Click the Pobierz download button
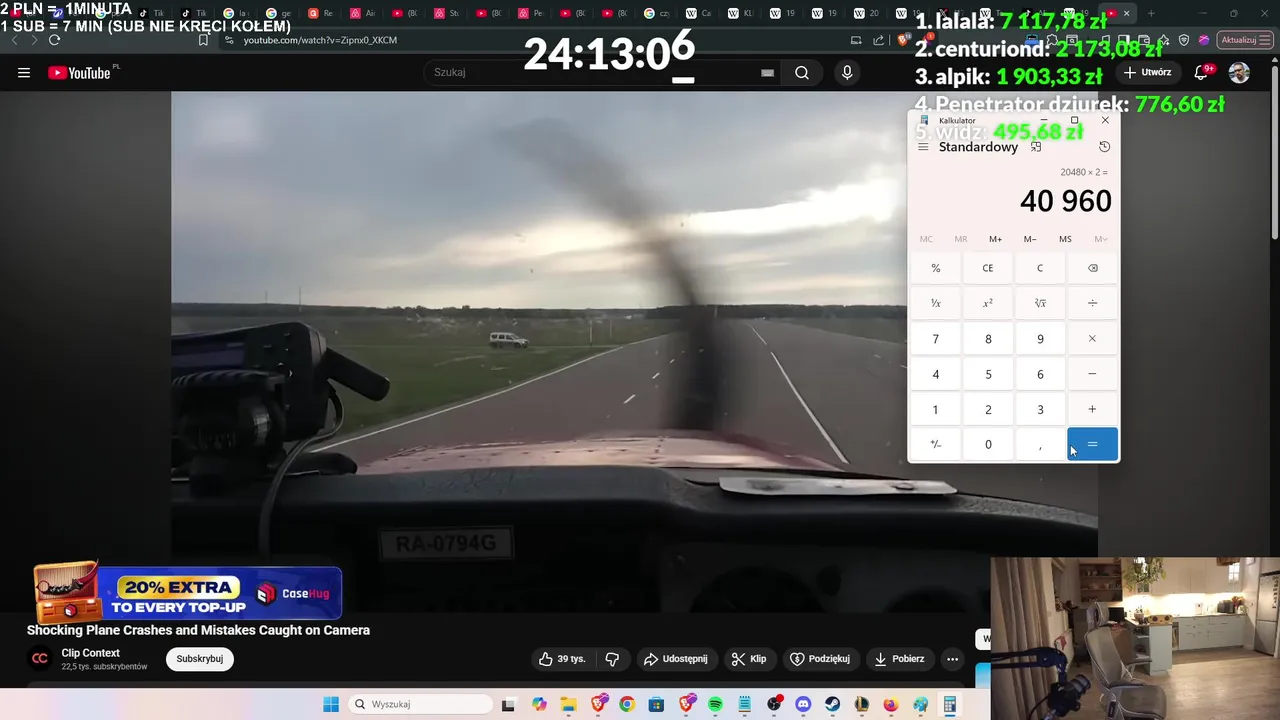The height and width of the screenshot is (720, 1280). (x=899, y=659)
